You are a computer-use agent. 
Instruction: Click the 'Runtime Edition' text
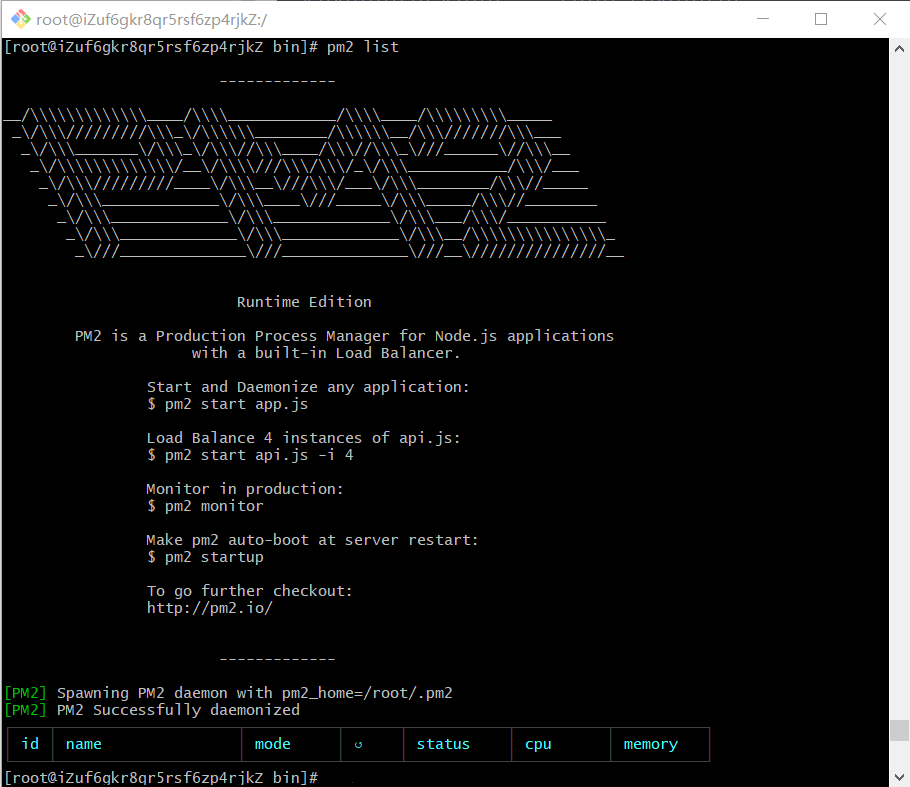[304, 302]
